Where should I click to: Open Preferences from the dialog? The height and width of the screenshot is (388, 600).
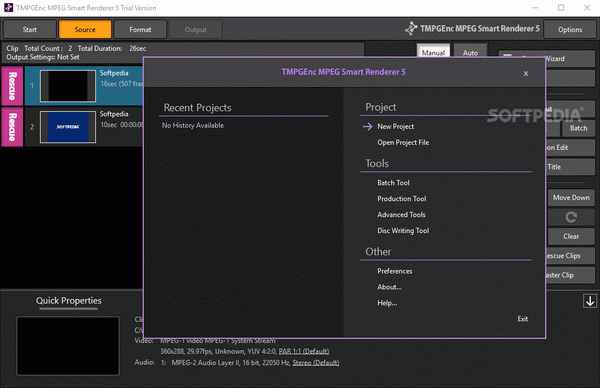[395, 271]
